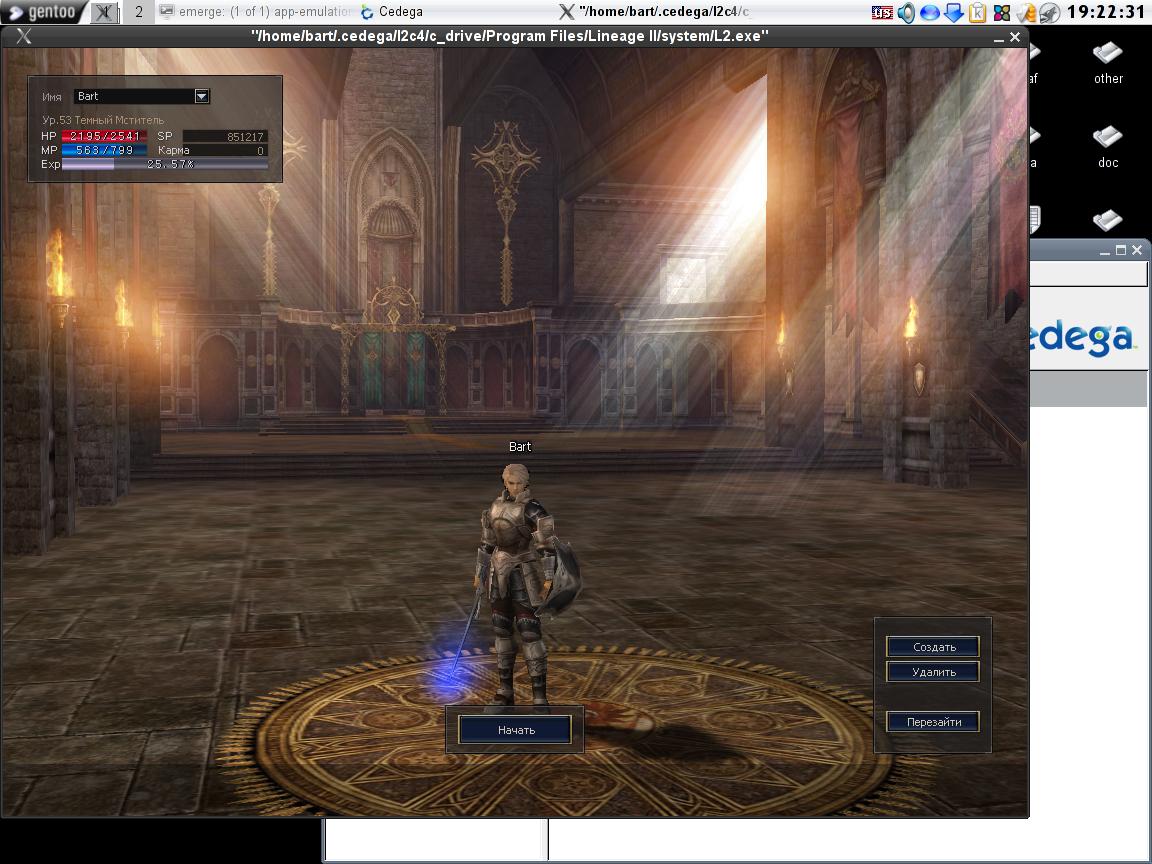Click the Exp progress bar 25.57%
The image size is (1152, 864).
coord(165,164)
